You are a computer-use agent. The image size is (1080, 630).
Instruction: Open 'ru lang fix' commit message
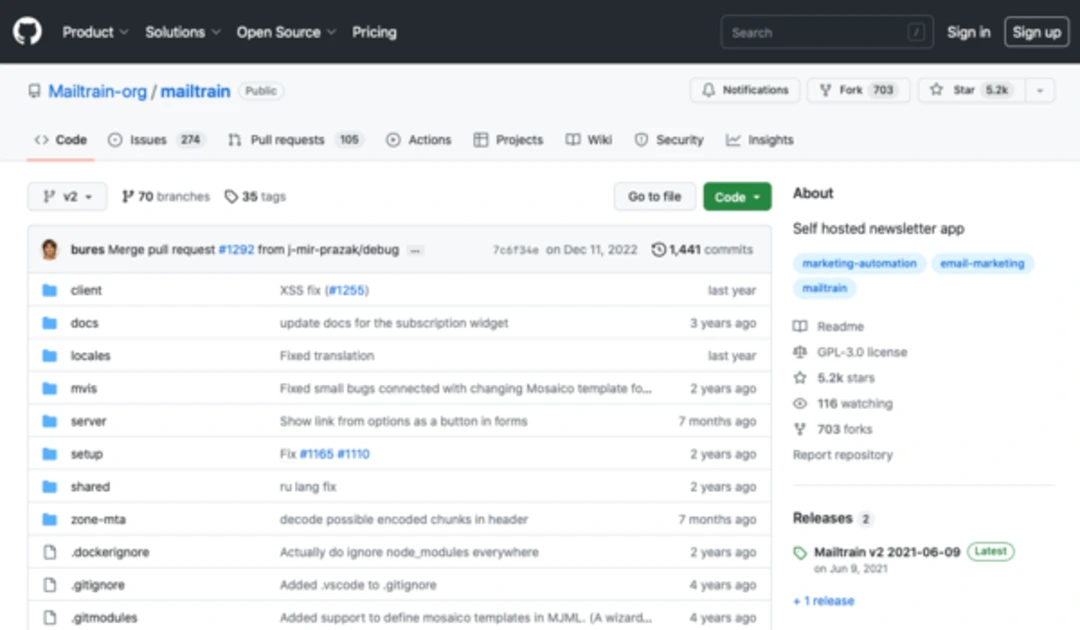pyautogui.click(x=308, y=487)
